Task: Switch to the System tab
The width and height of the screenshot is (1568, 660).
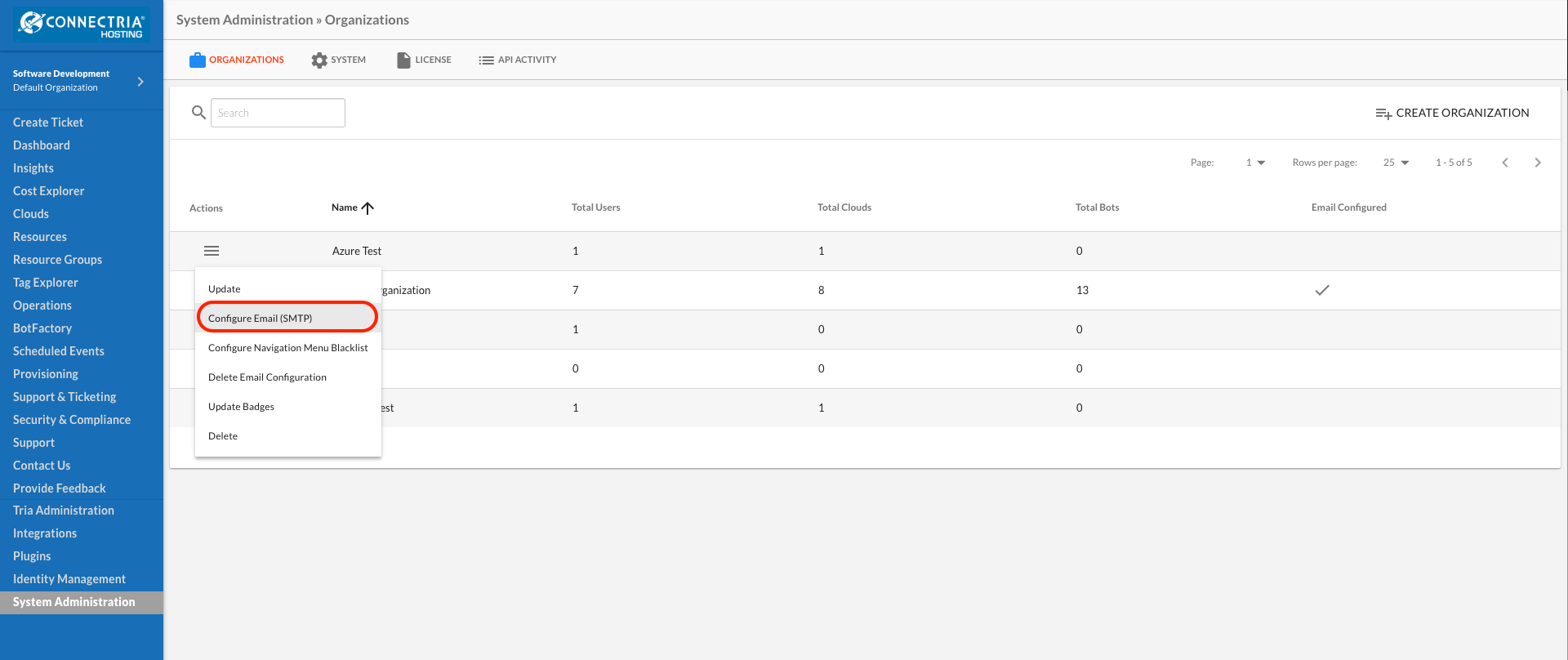Action: point(338,60)
